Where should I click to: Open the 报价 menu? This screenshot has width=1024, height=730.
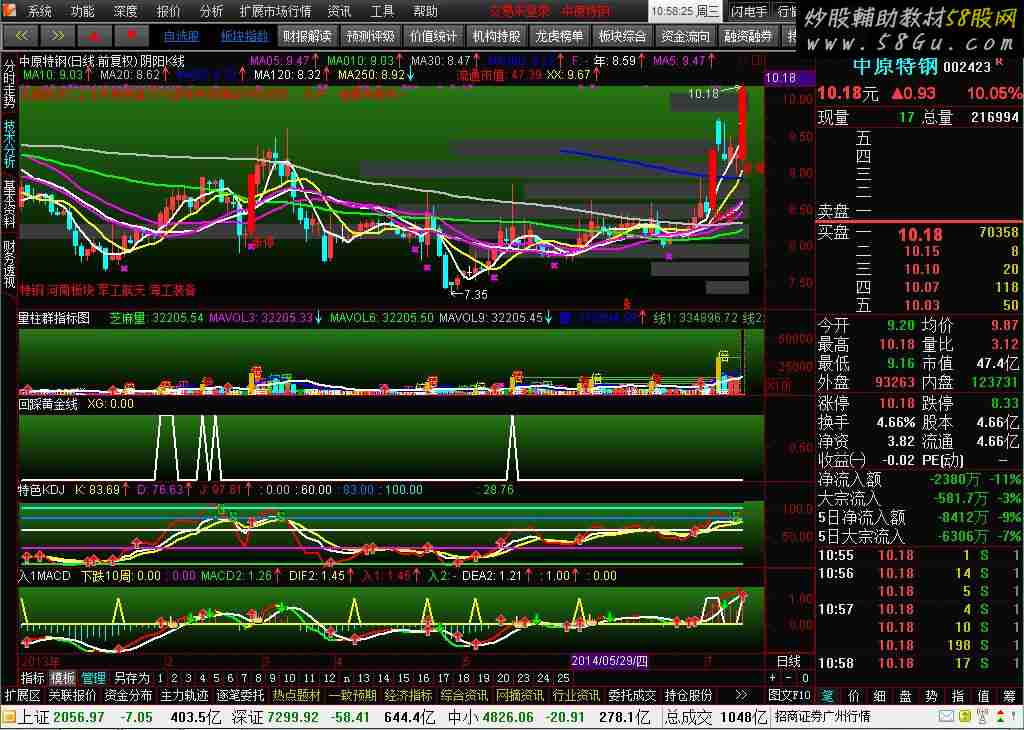168,11
